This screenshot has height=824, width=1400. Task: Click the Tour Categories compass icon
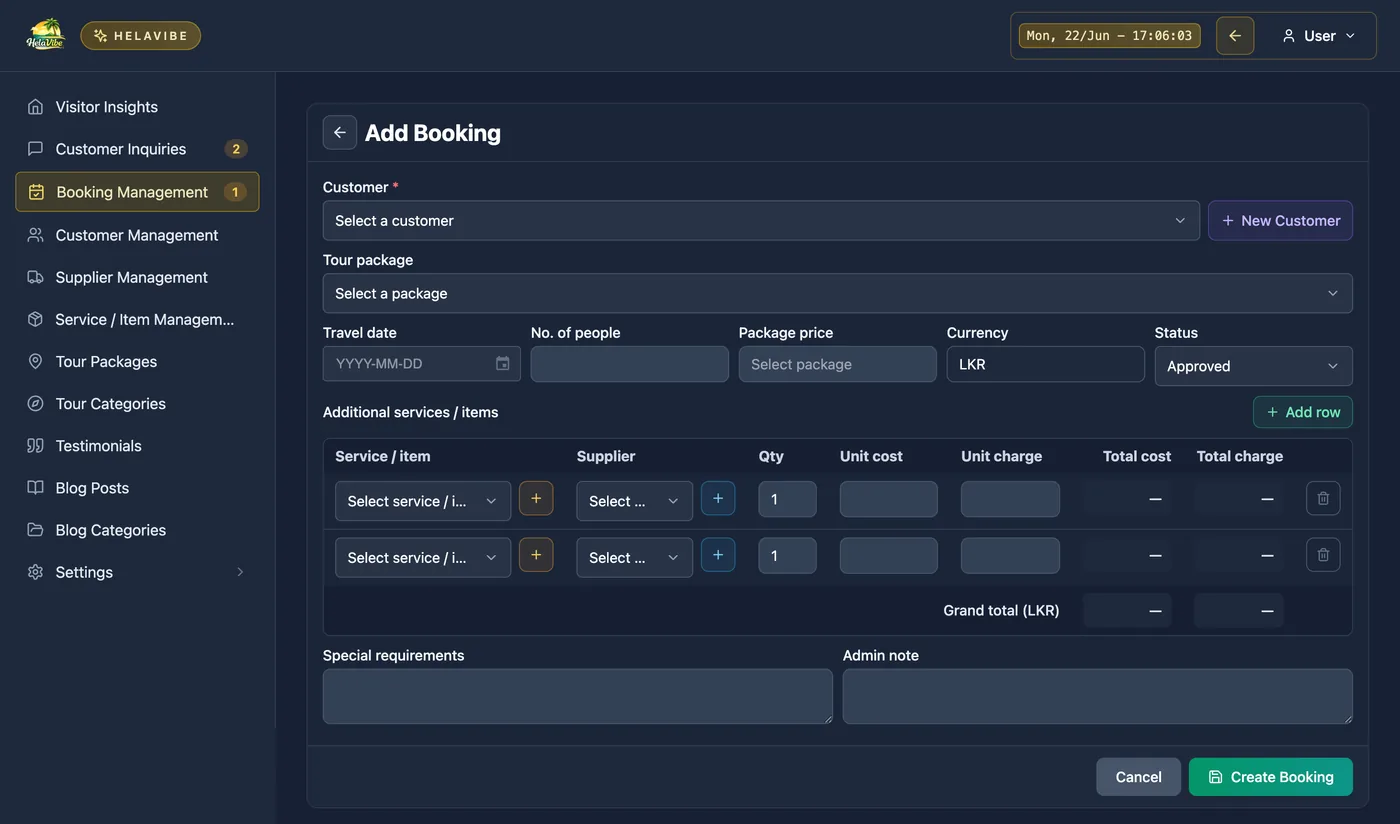point(35,403)
